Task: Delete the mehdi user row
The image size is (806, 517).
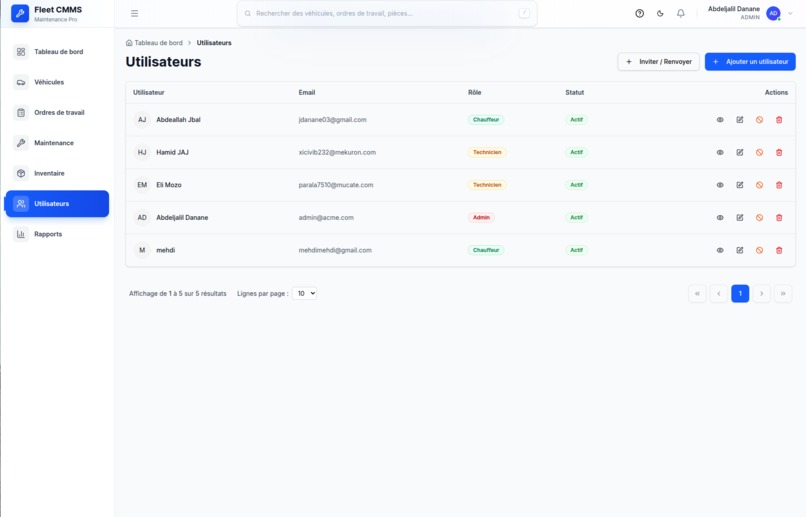Action: 779,250
